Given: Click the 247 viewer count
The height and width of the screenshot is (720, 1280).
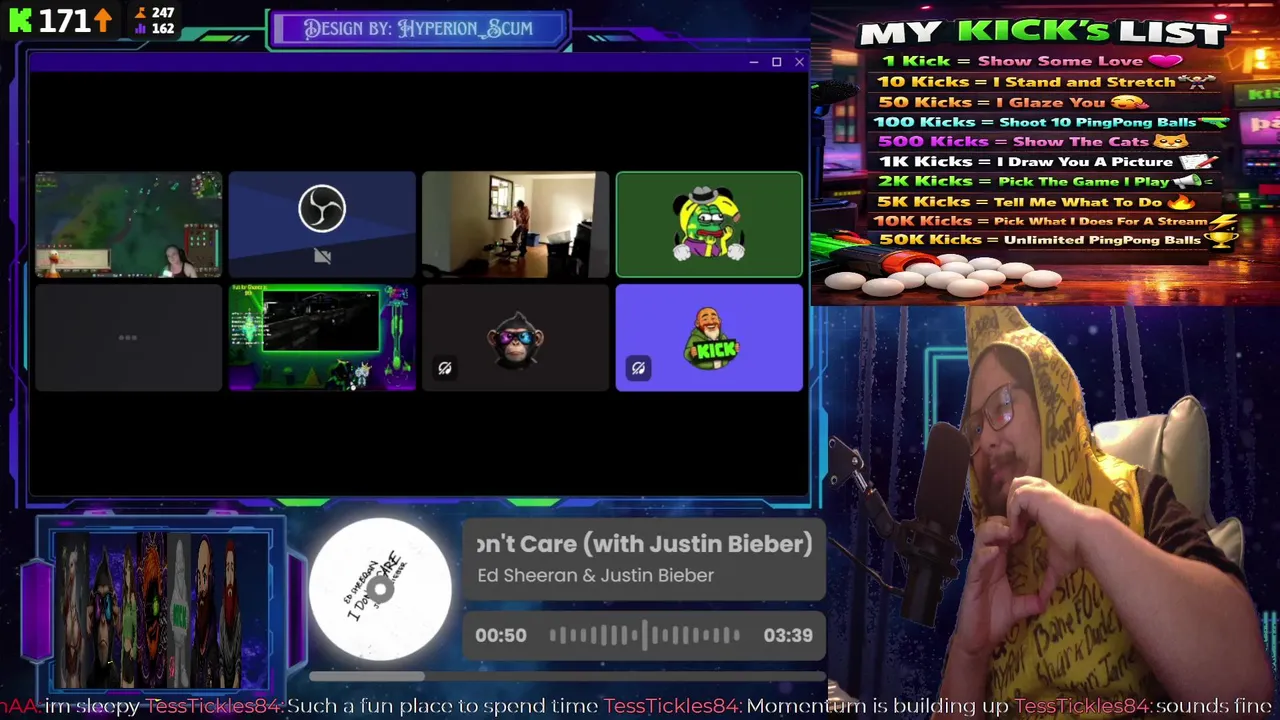Looking at the screenshot, I should tap(164, 13).
